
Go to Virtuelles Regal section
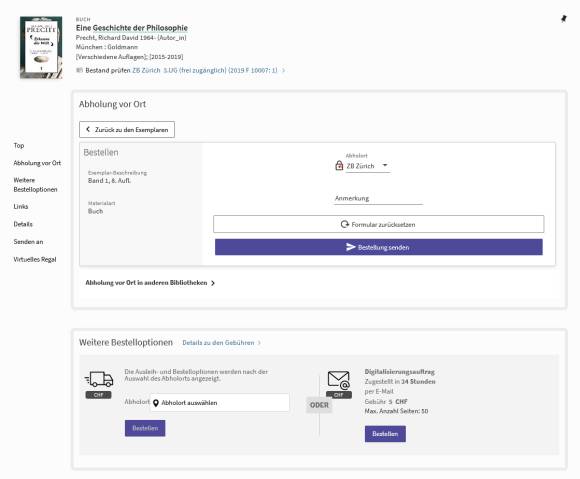coord(35,259)
